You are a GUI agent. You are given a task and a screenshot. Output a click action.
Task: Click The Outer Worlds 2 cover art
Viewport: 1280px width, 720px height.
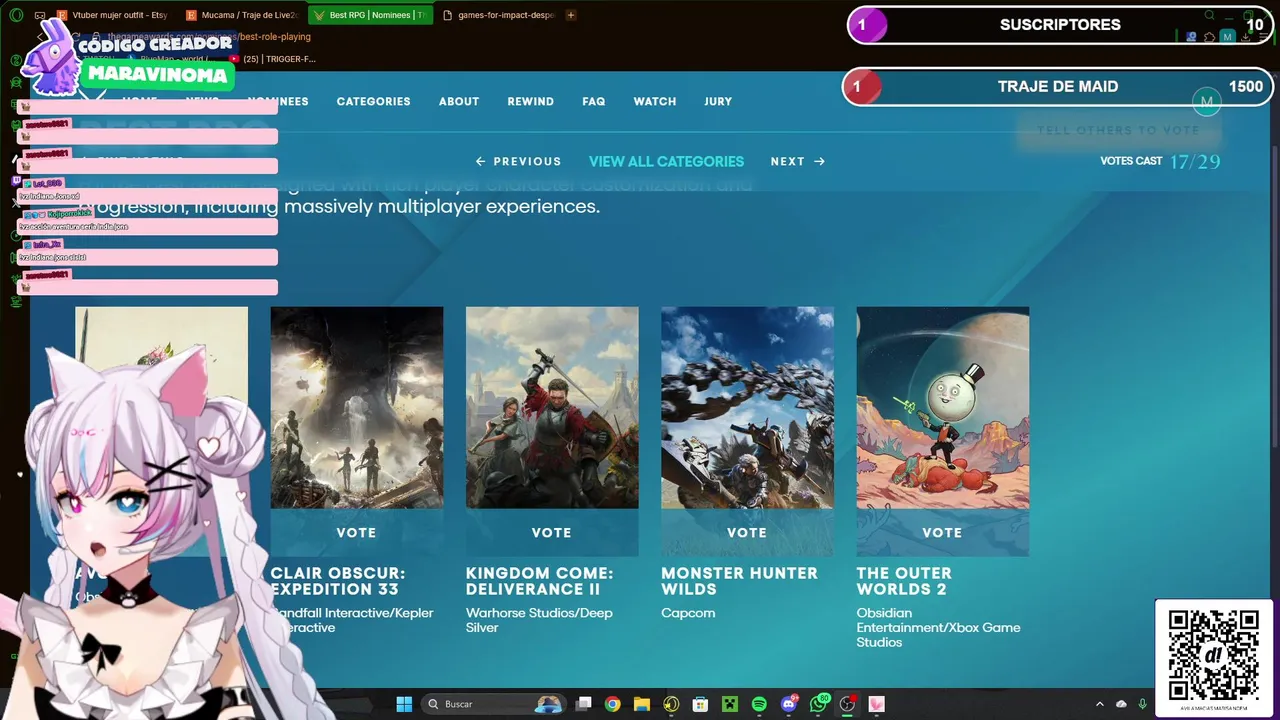point(942,408)
